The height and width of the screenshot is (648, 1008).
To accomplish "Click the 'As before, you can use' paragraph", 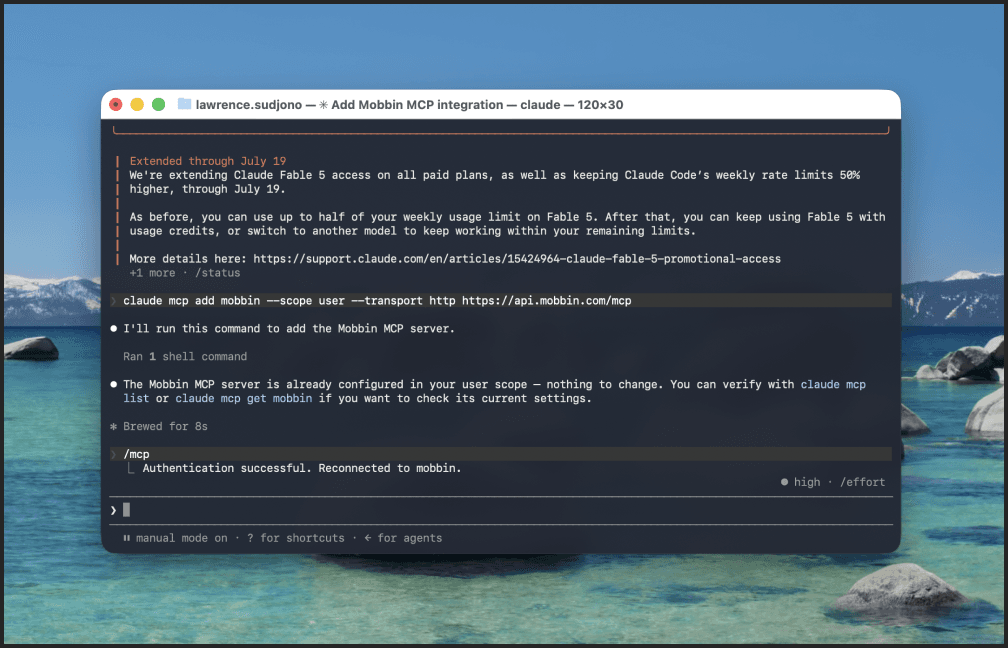I will coord(507,224).
